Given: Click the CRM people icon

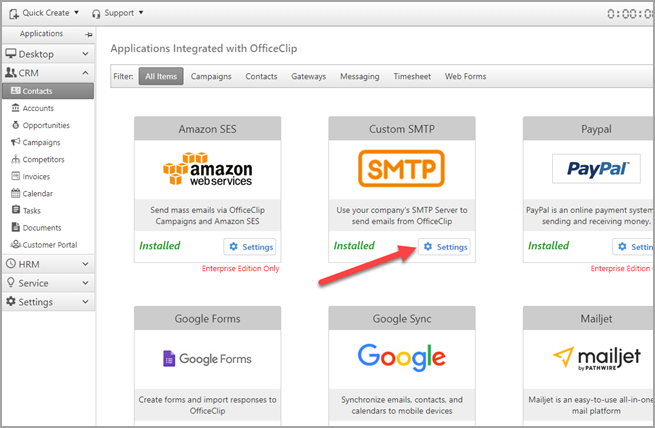Looking at the screenshot, I should click(x=10, y=73).
